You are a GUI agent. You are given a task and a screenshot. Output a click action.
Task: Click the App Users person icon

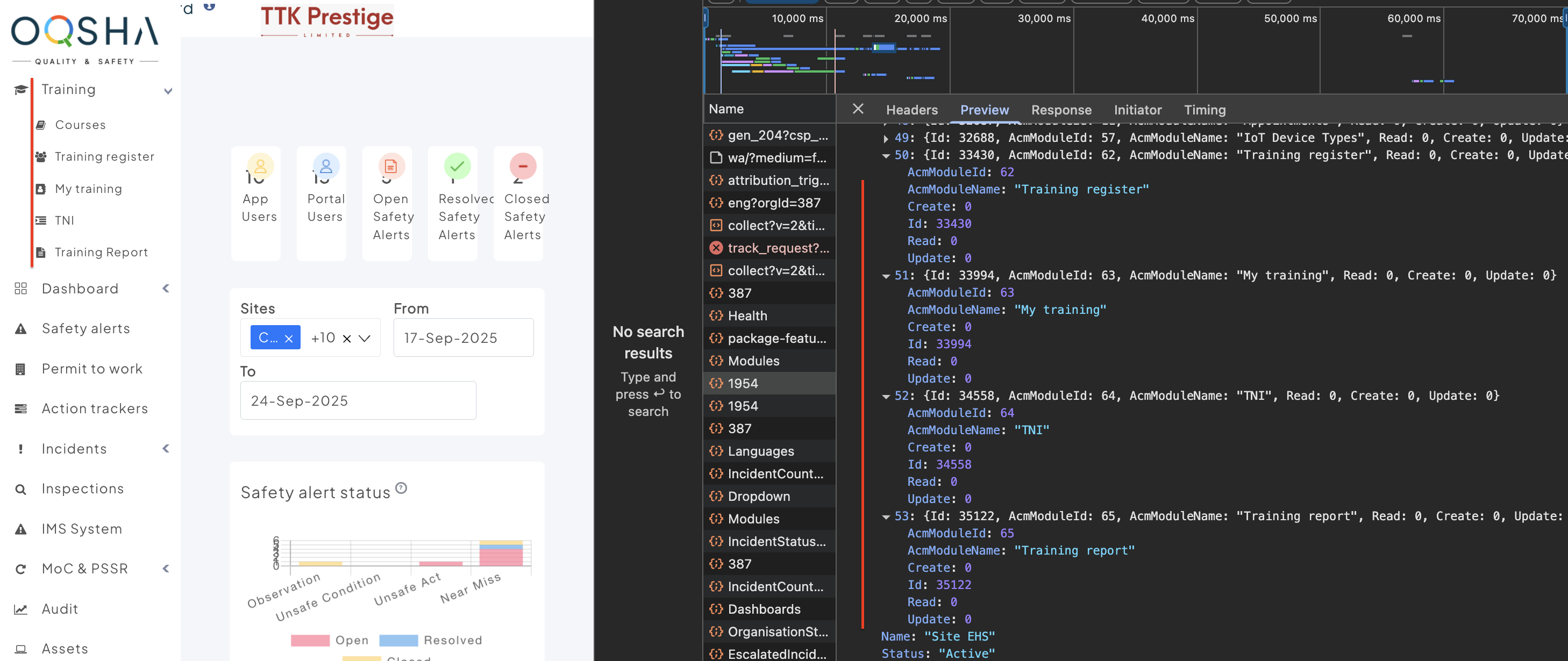(260, 166)
